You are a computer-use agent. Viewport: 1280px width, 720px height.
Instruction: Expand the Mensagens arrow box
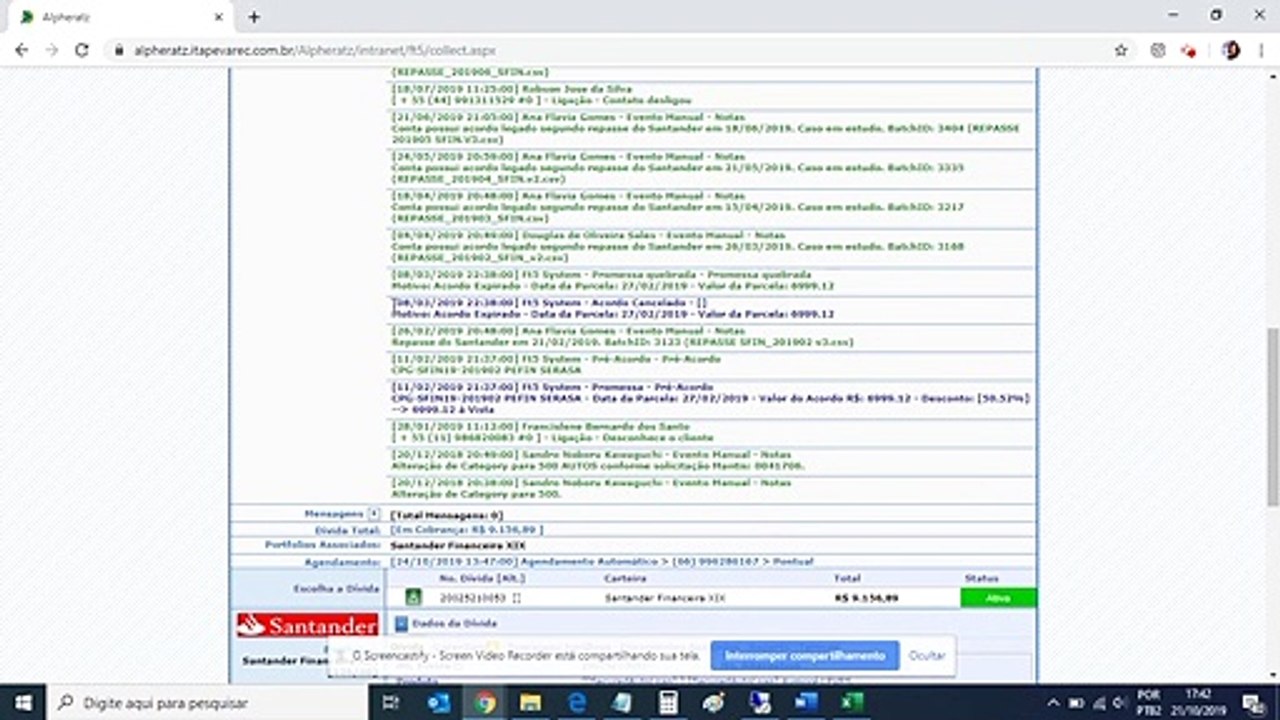tap(374, 514)
